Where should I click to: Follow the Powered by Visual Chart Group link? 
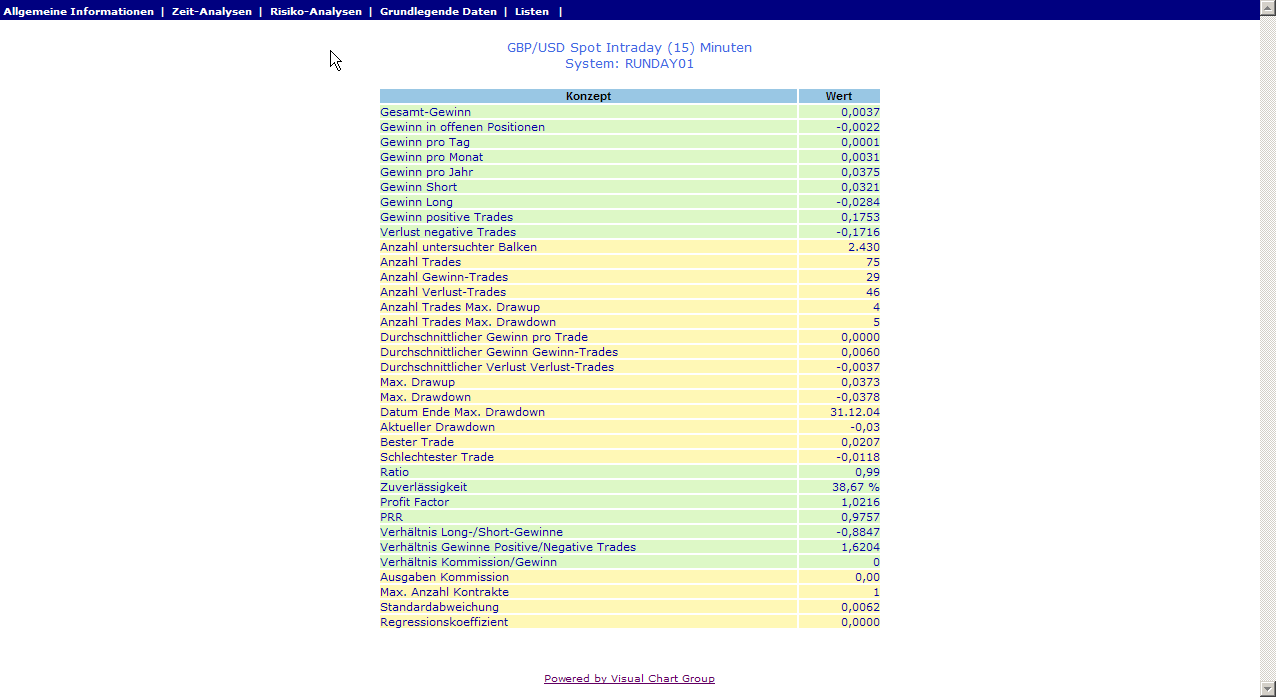point(629,678)
